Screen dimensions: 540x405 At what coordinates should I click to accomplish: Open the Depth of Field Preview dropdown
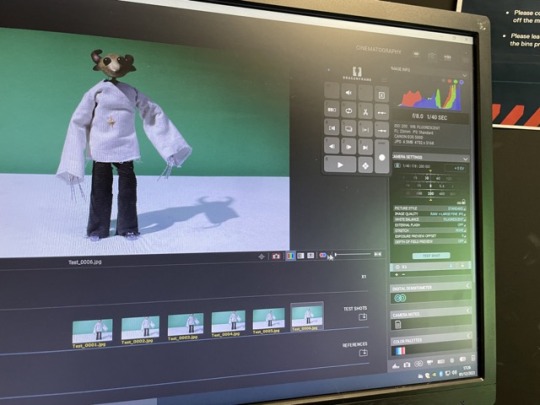click(x=430, y=242)
